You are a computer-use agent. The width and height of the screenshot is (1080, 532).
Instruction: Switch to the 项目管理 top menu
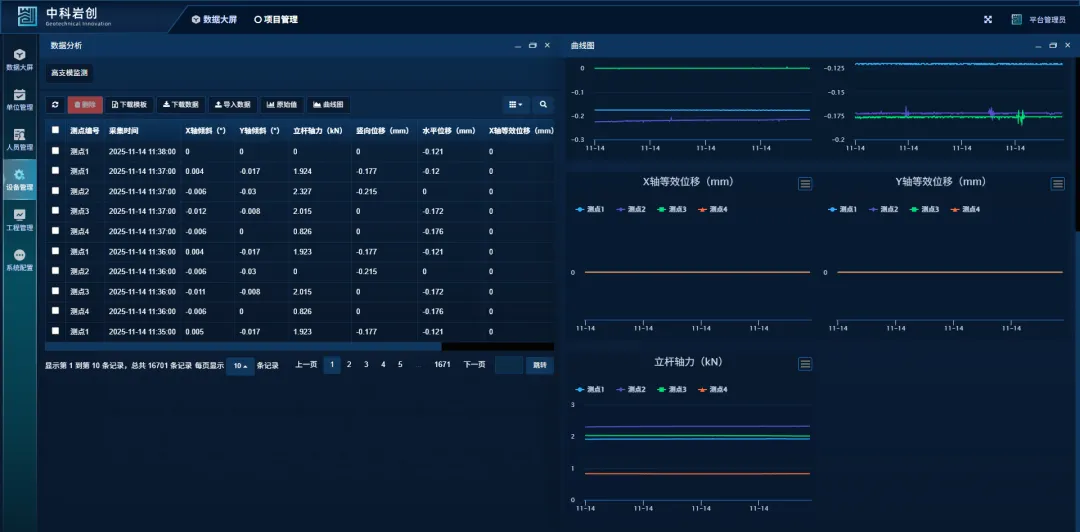tap(276, 19)
